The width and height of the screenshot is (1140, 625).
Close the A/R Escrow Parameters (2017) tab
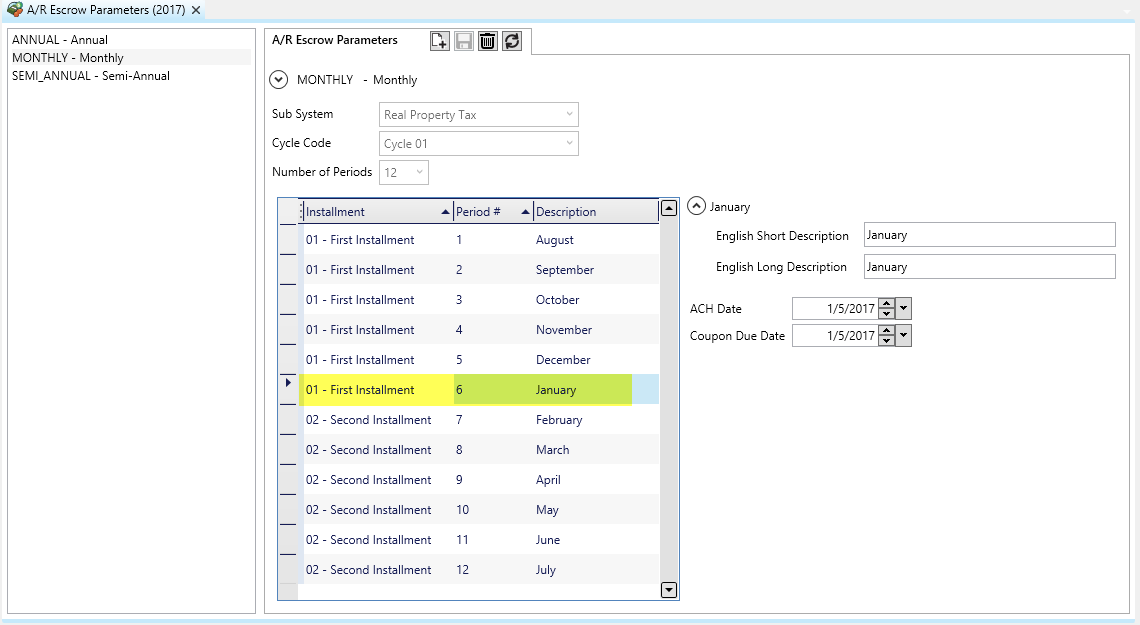pyautogui.click(x=197, y=10)
